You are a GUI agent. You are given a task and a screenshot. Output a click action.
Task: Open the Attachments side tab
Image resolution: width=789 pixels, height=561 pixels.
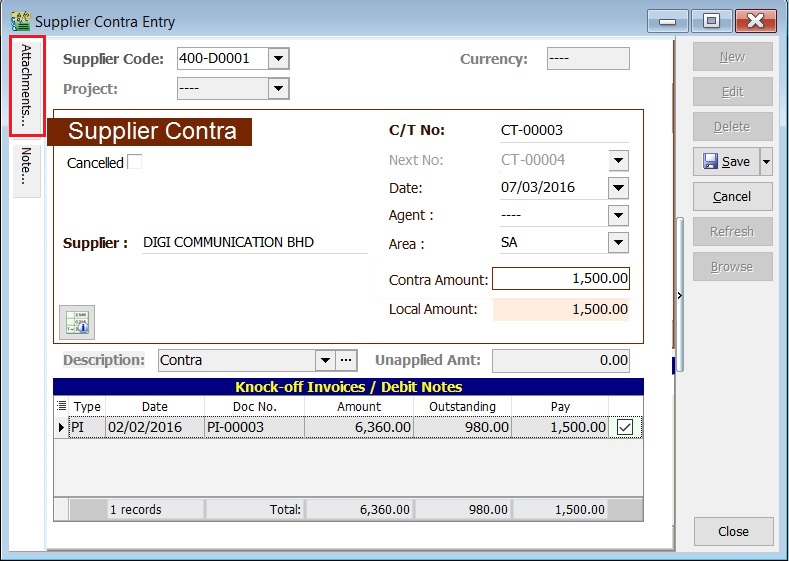(x=27, y=86)
